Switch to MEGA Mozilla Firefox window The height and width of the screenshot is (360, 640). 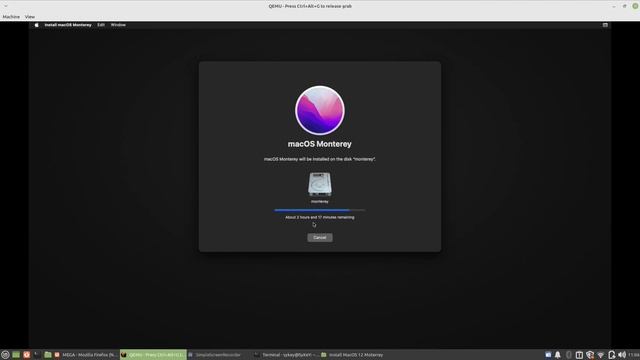[86, 355]
